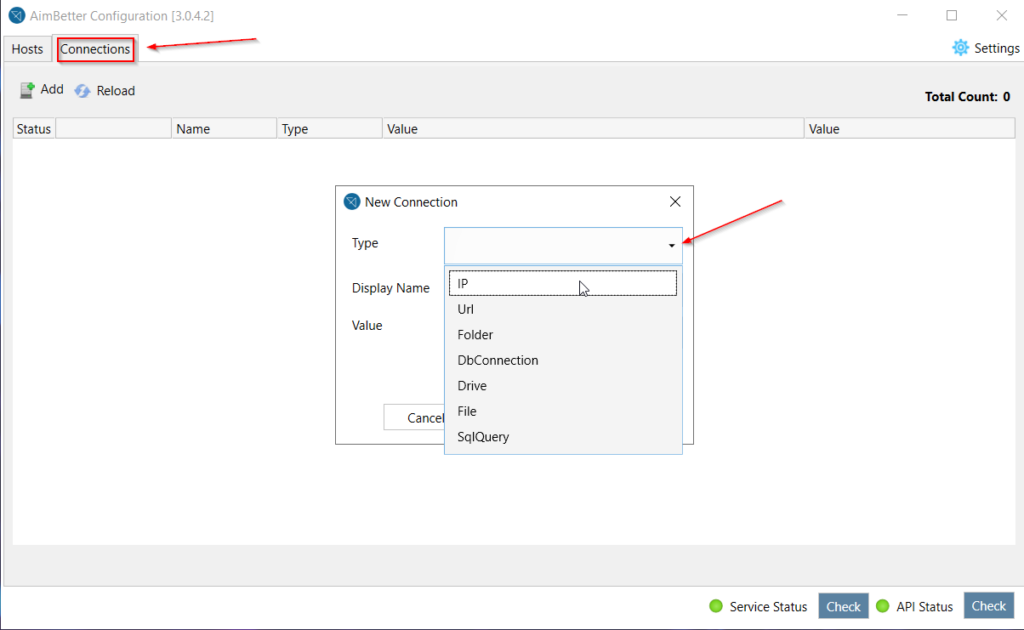Click the Add button label
The image size is (1024, 630).
(x=52, y=89)
